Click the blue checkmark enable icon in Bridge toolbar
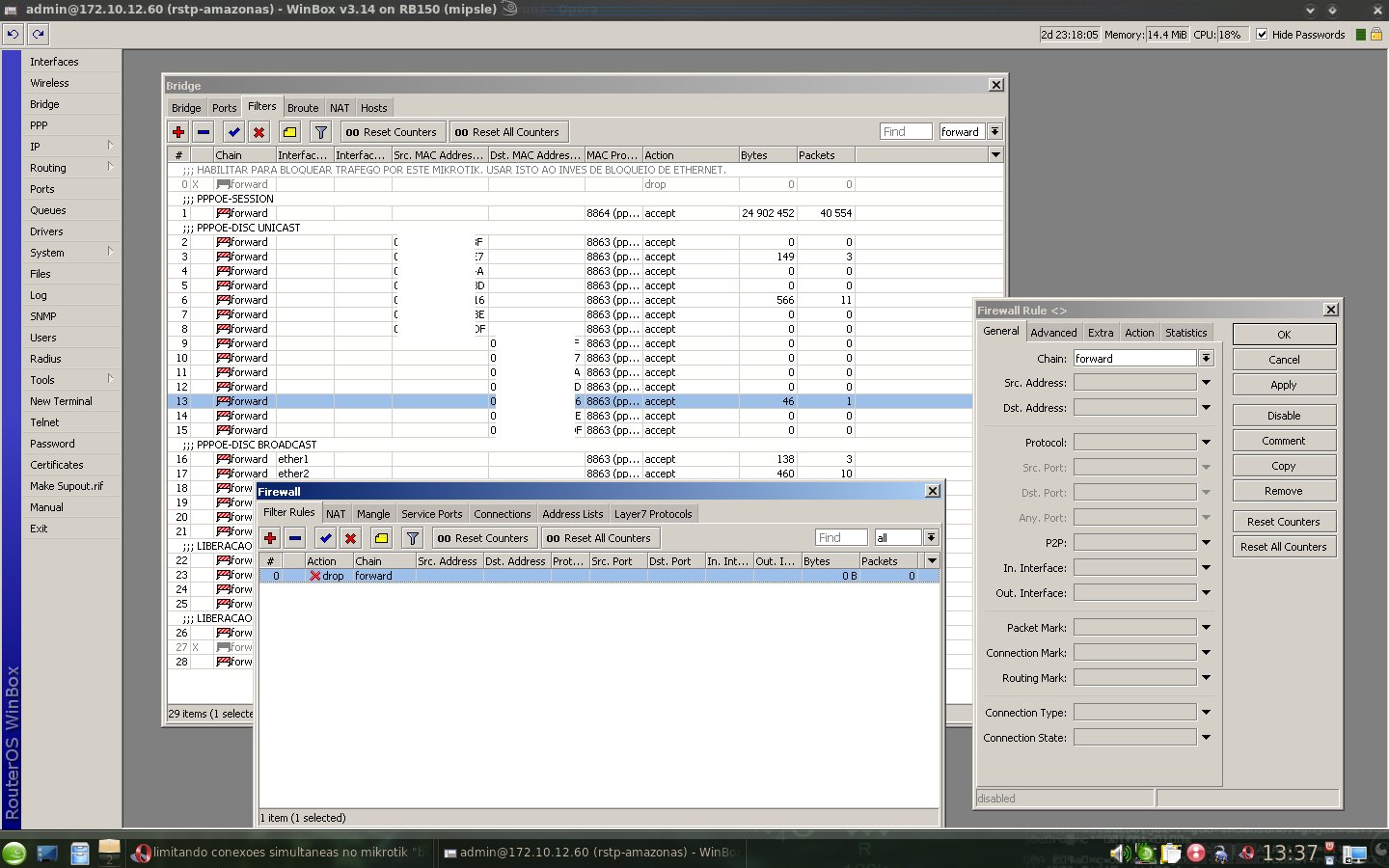Viewport: 1389px width, 868px height. 233,132
